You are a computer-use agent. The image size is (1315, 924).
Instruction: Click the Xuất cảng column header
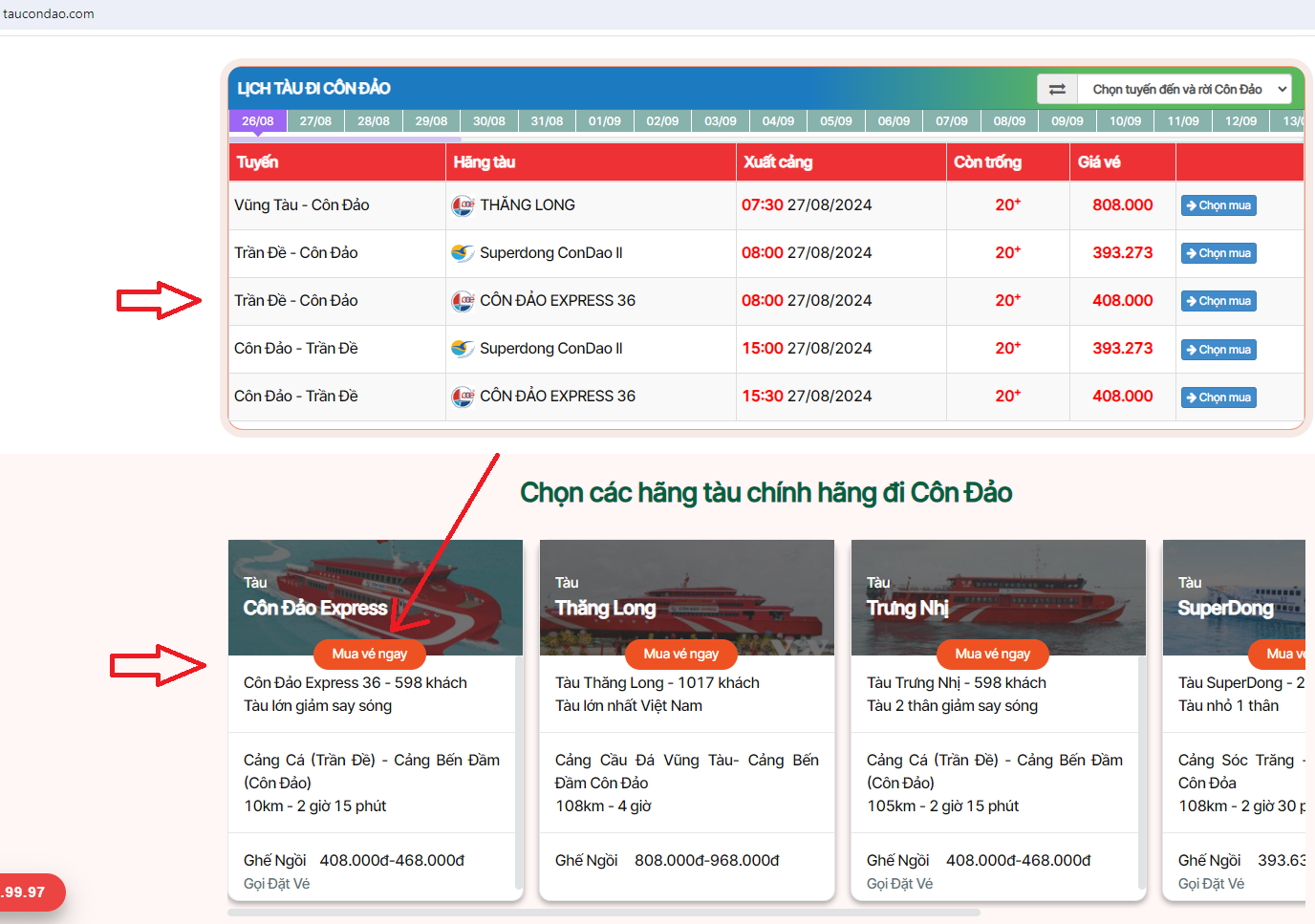pyautogui.click(x=841, y=162)
